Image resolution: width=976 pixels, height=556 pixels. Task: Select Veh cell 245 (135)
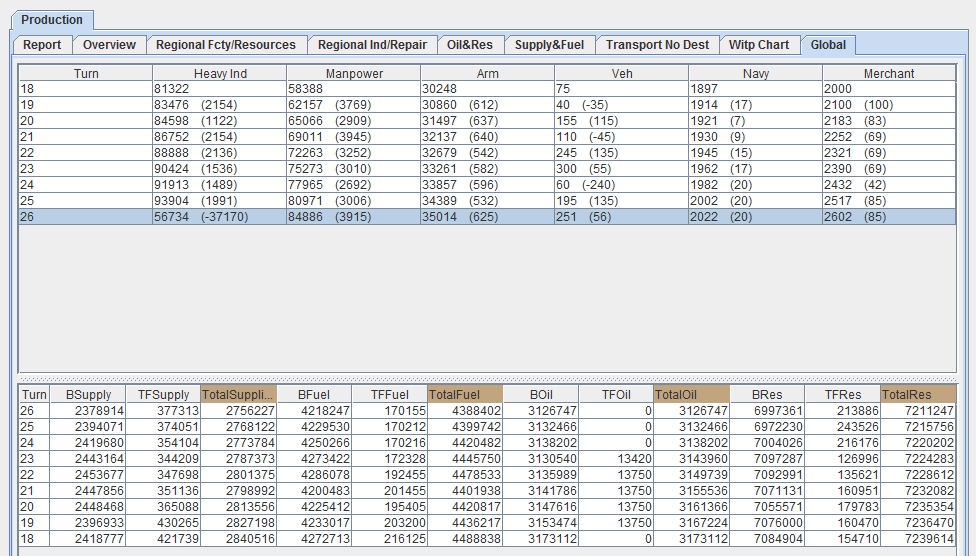coord(621,153)
